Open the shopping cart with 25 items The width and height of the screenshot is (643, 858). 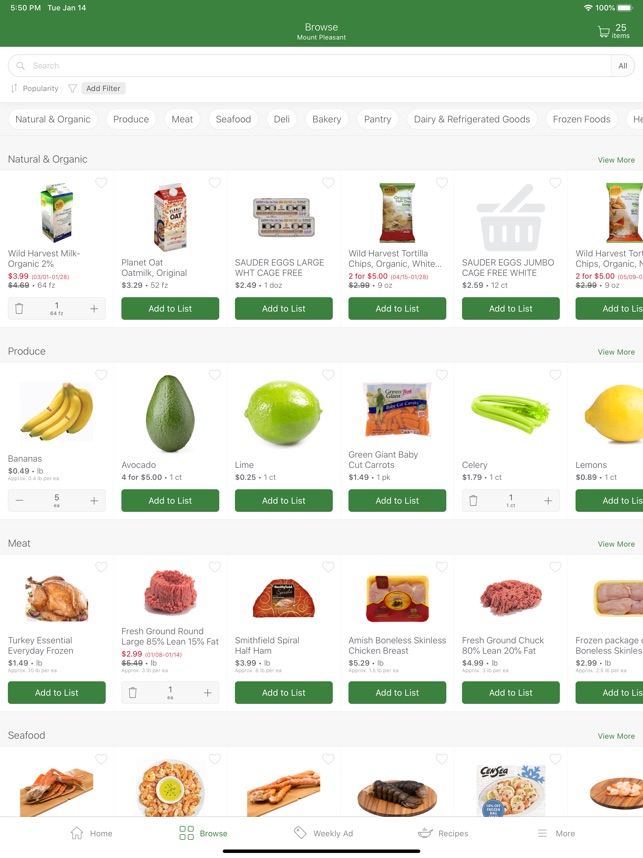[x=613, y=31]
